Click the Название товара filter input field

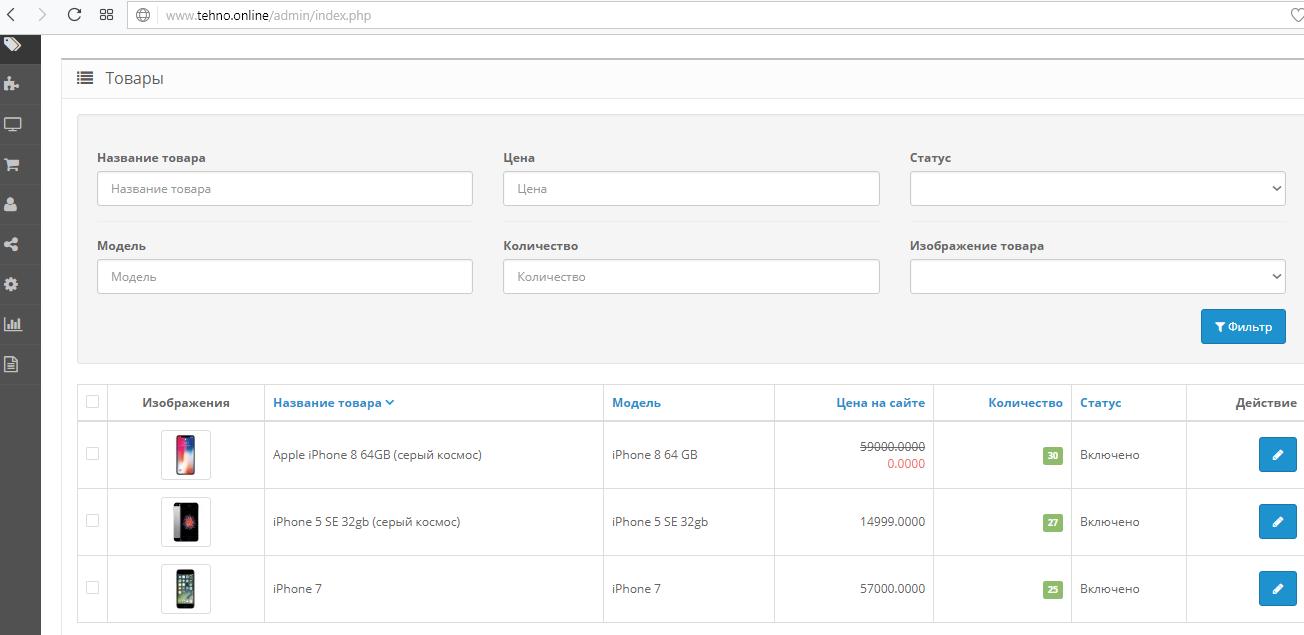(x=284, y=189)
